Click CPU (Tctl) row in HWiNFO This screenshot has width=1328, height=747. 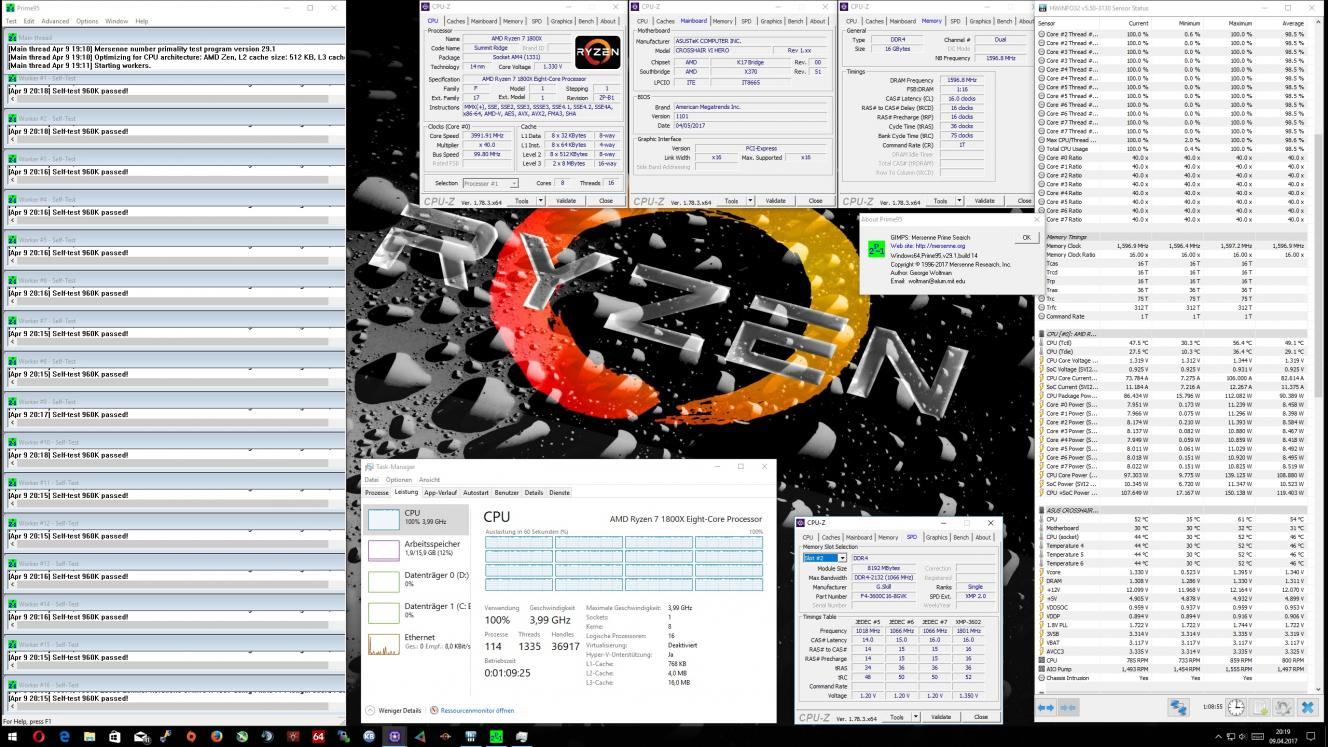(1175, 343)
